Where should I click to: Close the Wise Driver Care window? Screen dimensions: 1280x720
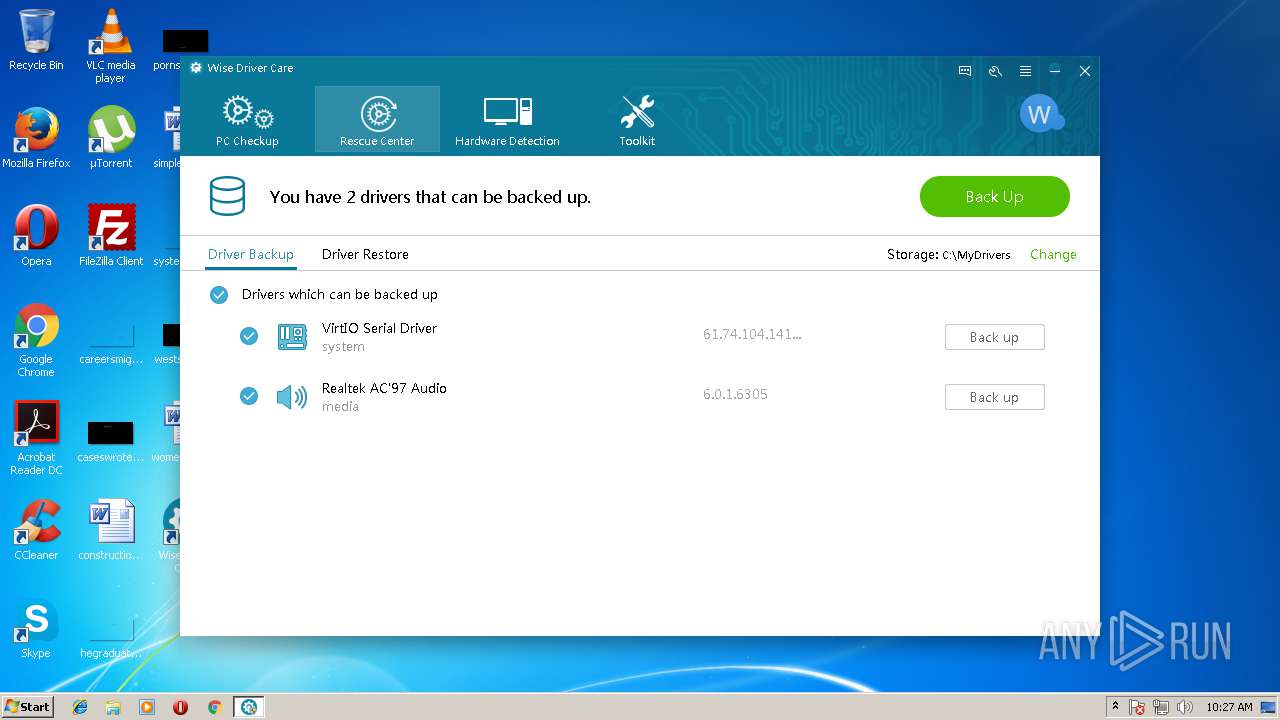[1085, 71]
